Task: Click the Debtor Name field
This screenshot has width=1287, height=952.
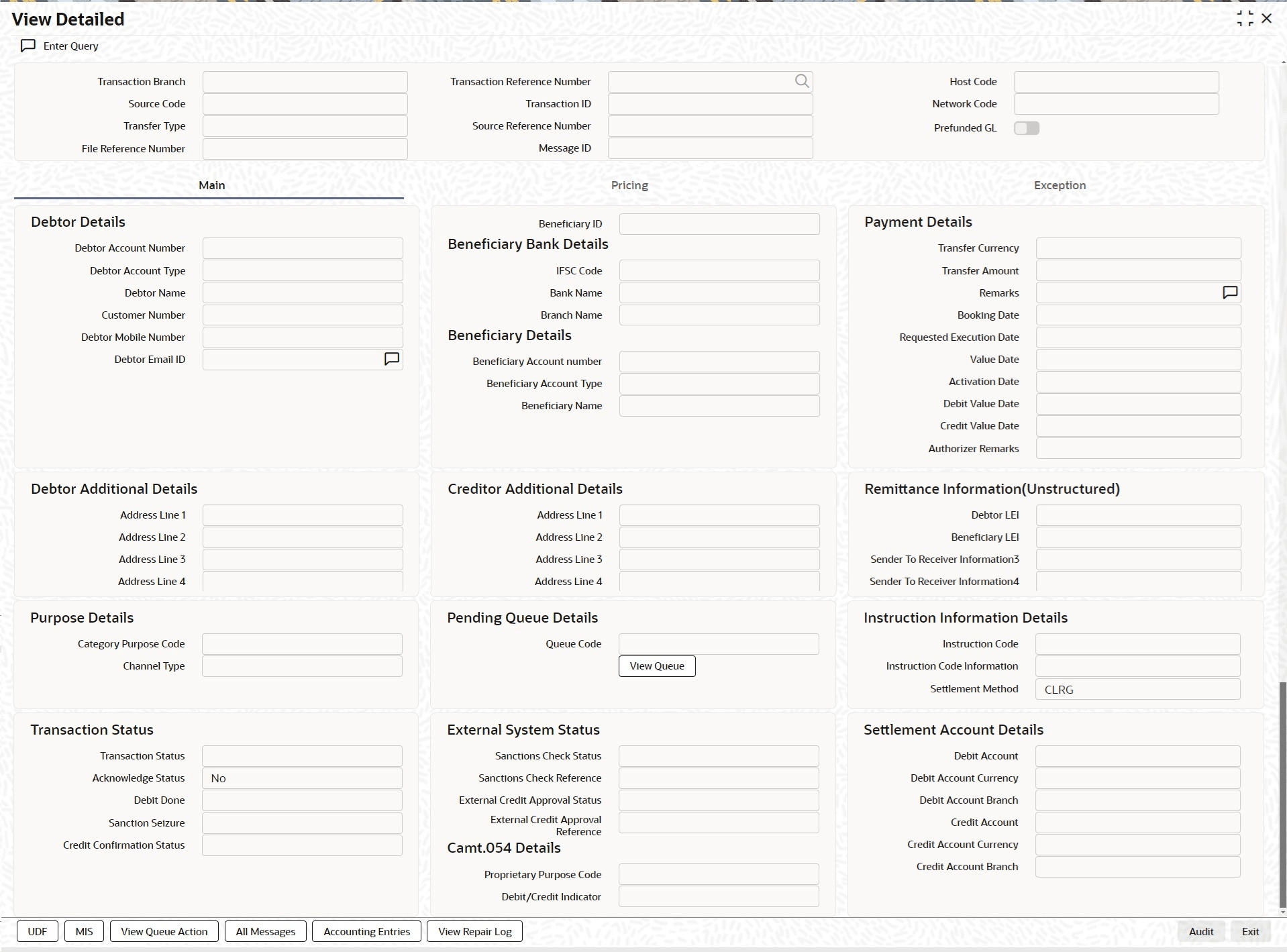Action: pyautogui.click(x=303, y=293)
